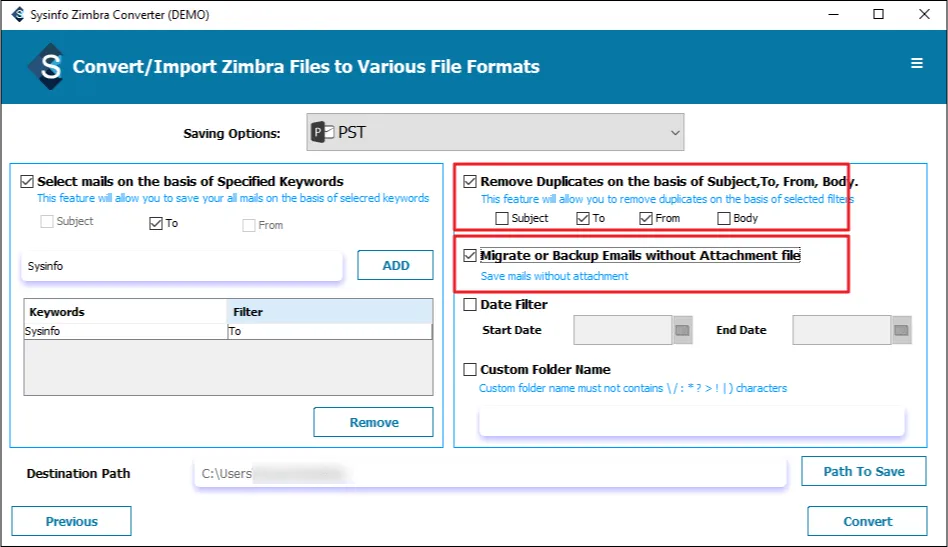Check the Body duplicate filter checkbox
This screenshot has width=948, height=547.
coord(724,218)
